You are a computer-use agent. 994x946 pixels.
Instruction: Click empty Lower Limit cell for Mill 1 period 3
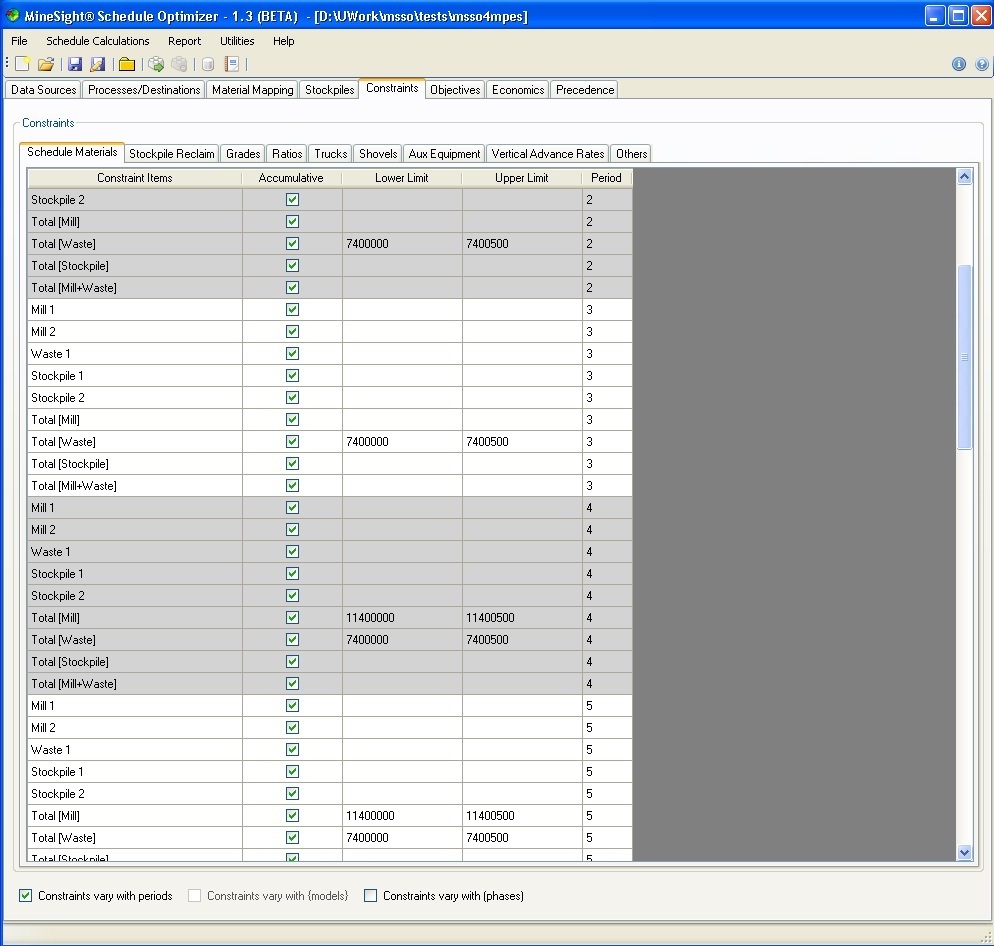(402, 309)
